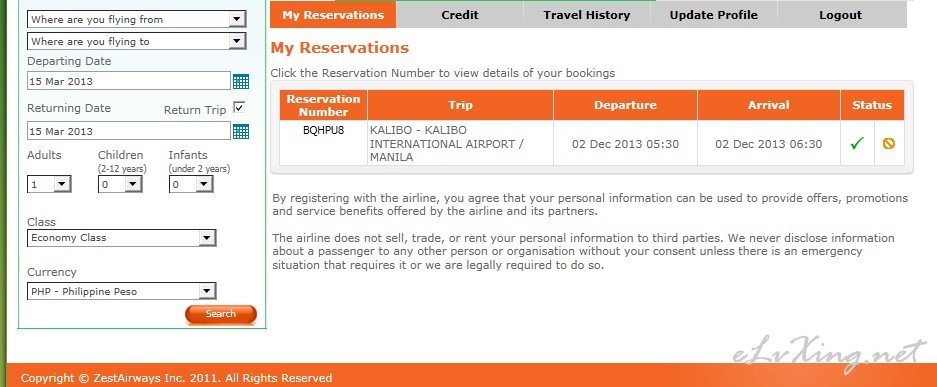The image size is (937, 387).
Task: Expand the 'Where are you flying from' dropdown
Action: 136,19
